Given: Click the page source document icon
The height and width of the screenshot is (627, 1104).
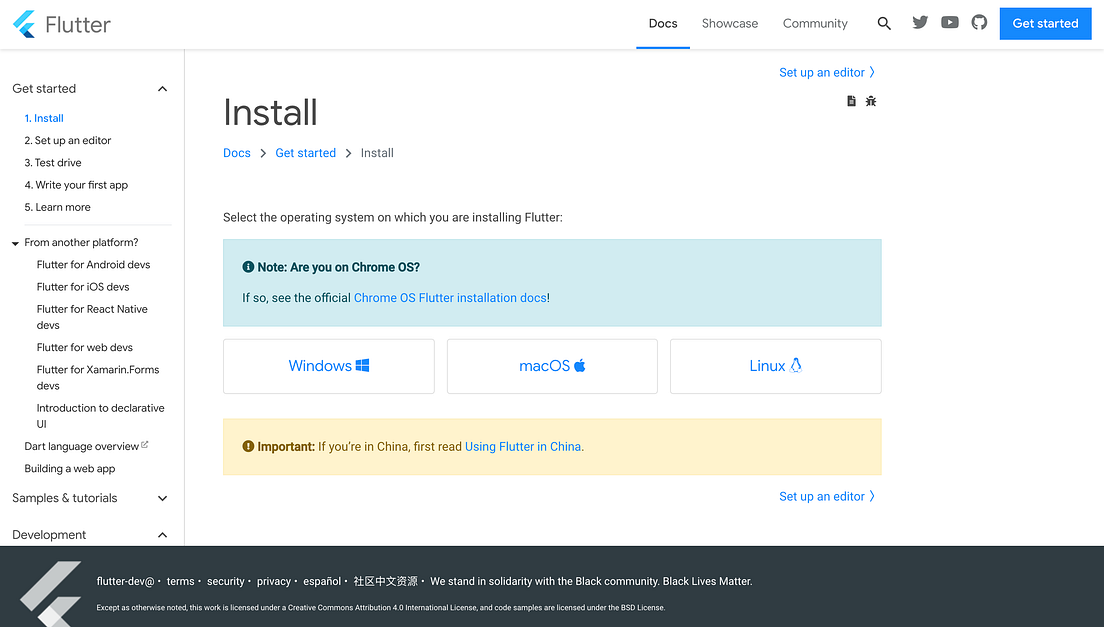Looking at the screenshot, I should tap(851, 100).
